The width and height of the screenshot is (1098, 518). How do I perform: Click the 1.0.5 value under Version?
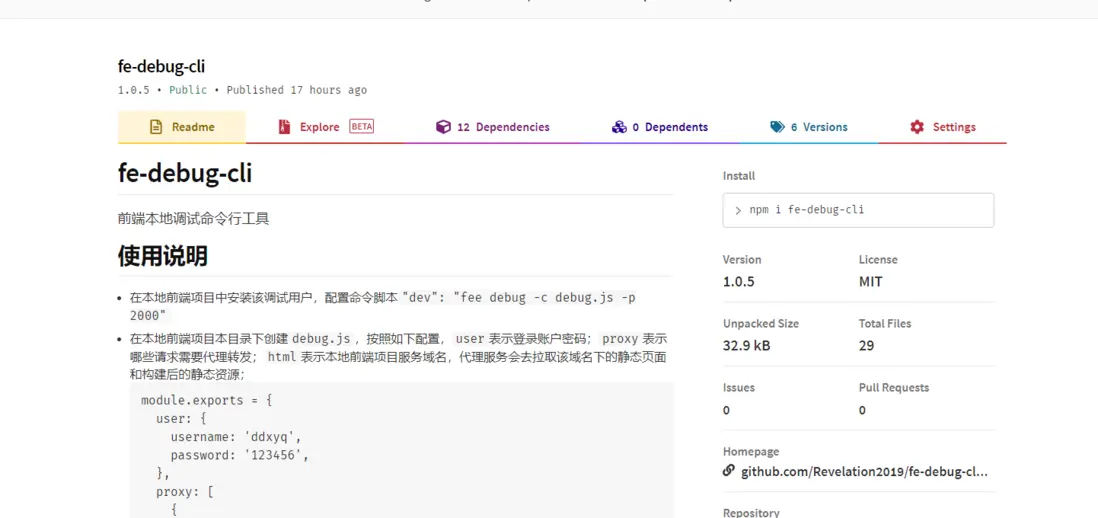pyautogui.click(x=738, y=282)
